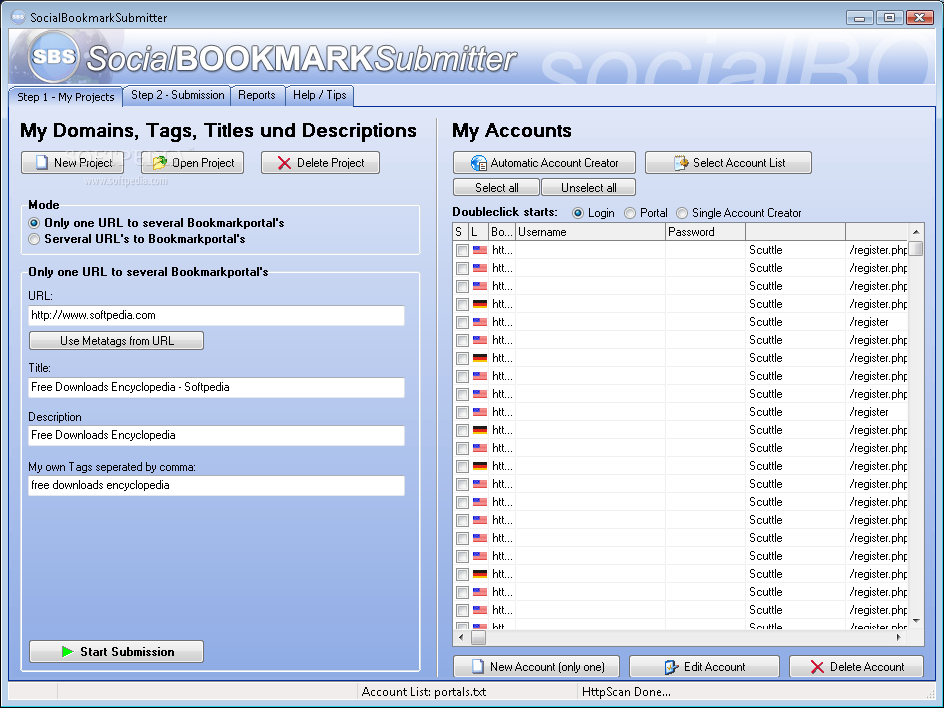Click into the URL input field
The image size is (944, 708).
217,315
